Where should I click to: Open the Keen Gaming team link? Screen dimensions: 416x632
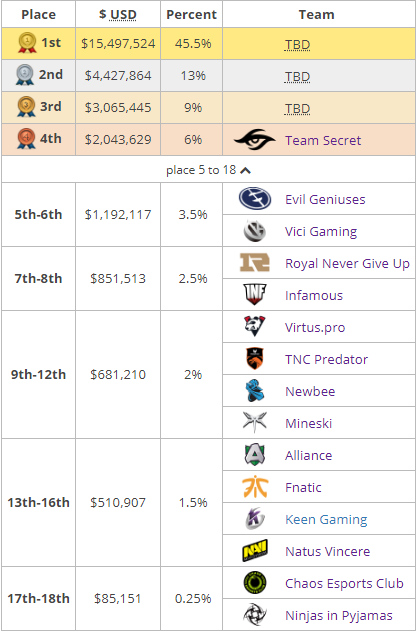click(x=326, y=519)
